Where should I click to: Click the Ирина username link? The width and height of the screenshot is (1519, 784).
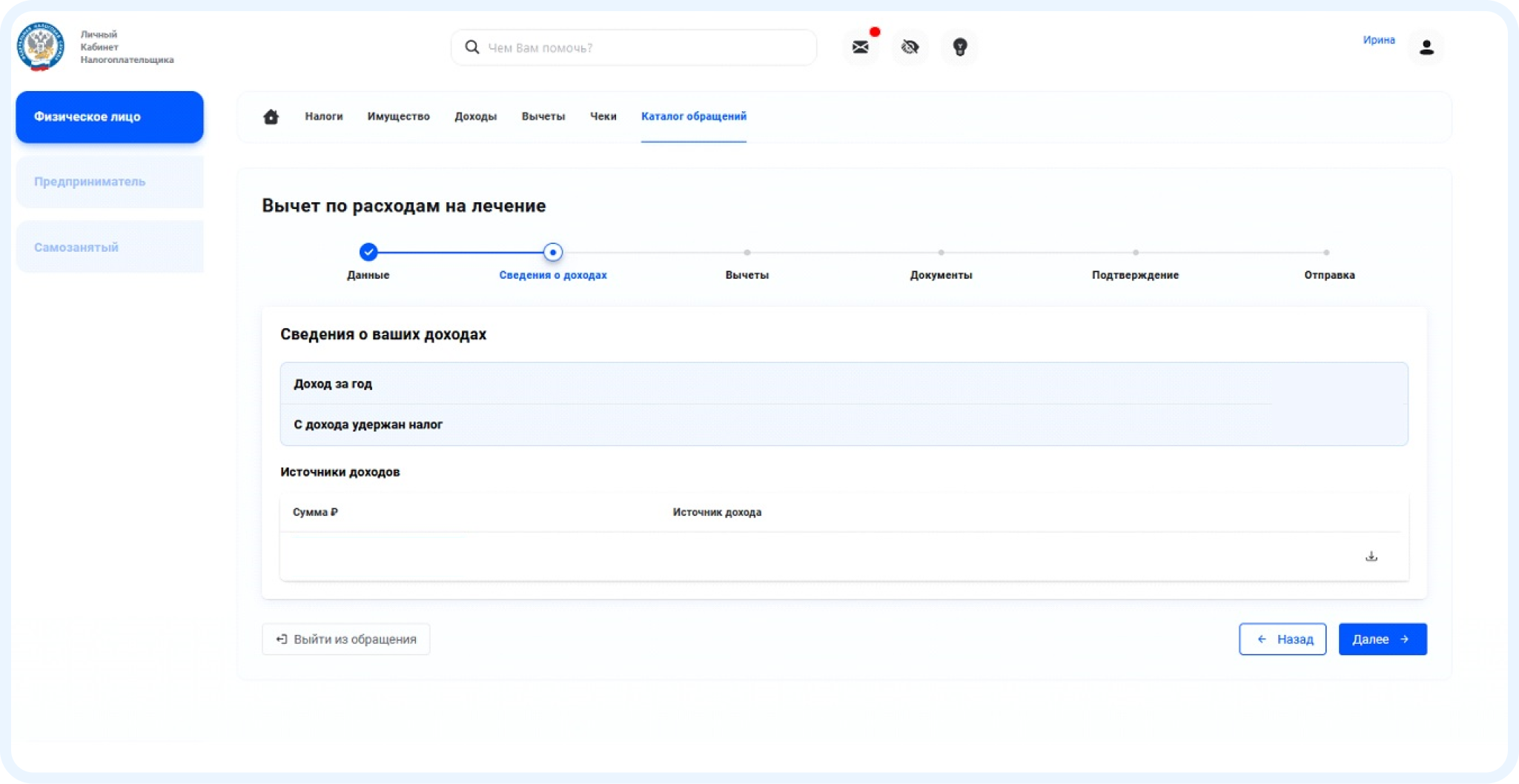tap(1378, 40)
